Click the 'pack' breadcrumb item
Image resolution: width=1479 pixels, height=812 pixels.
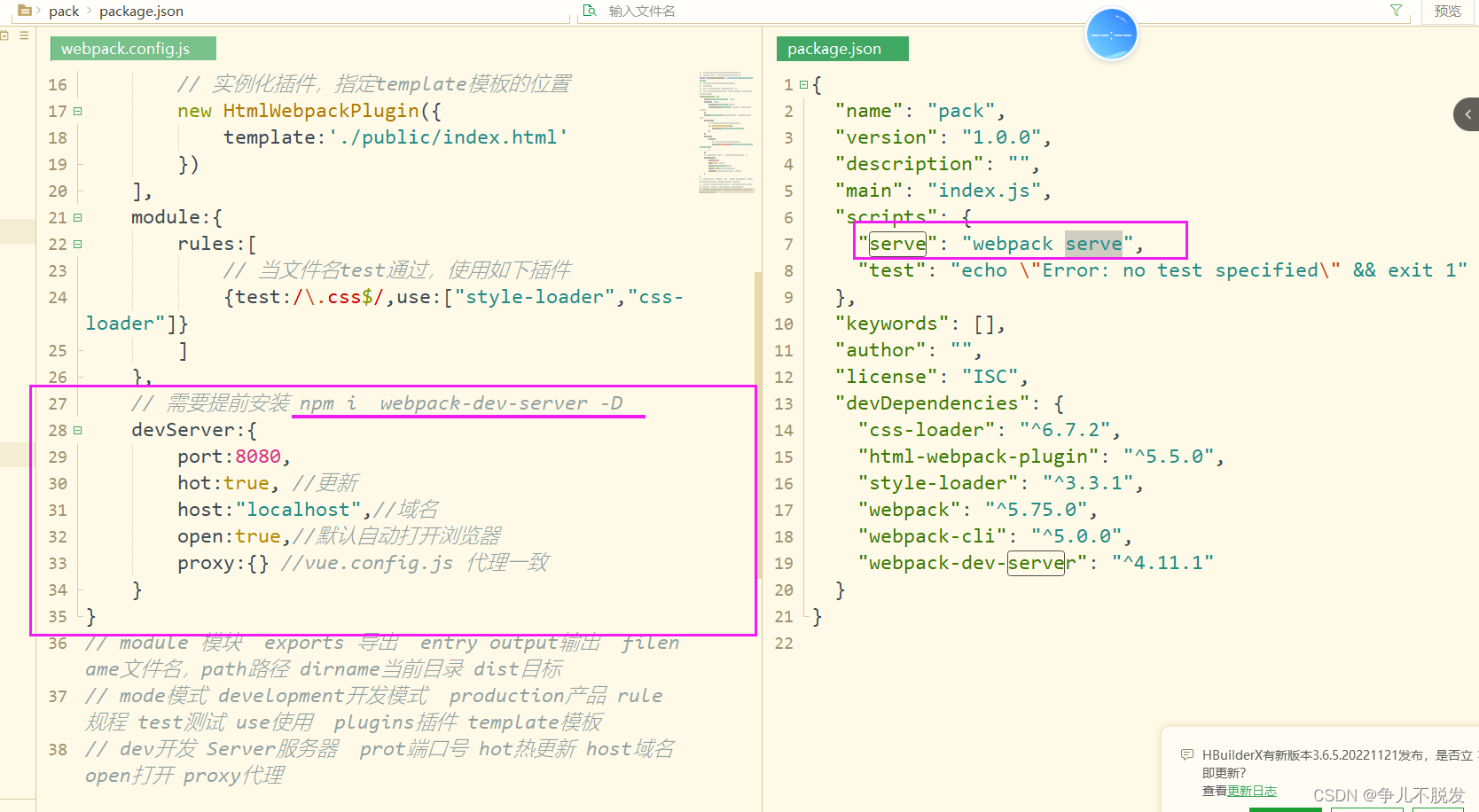(x=64, y=11)
